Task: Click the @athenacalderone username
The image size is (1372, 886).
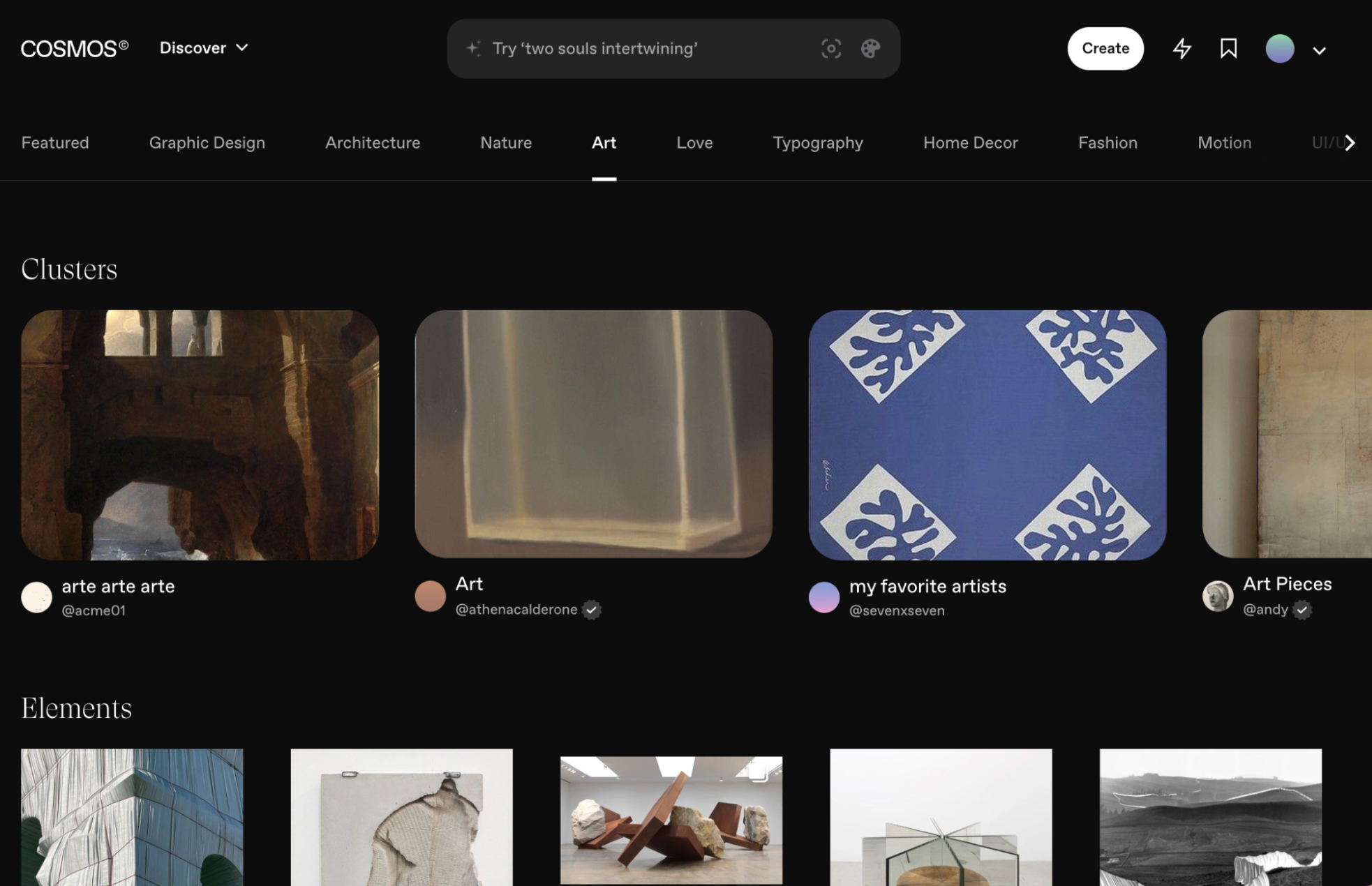Action: [x=516, y=609]
